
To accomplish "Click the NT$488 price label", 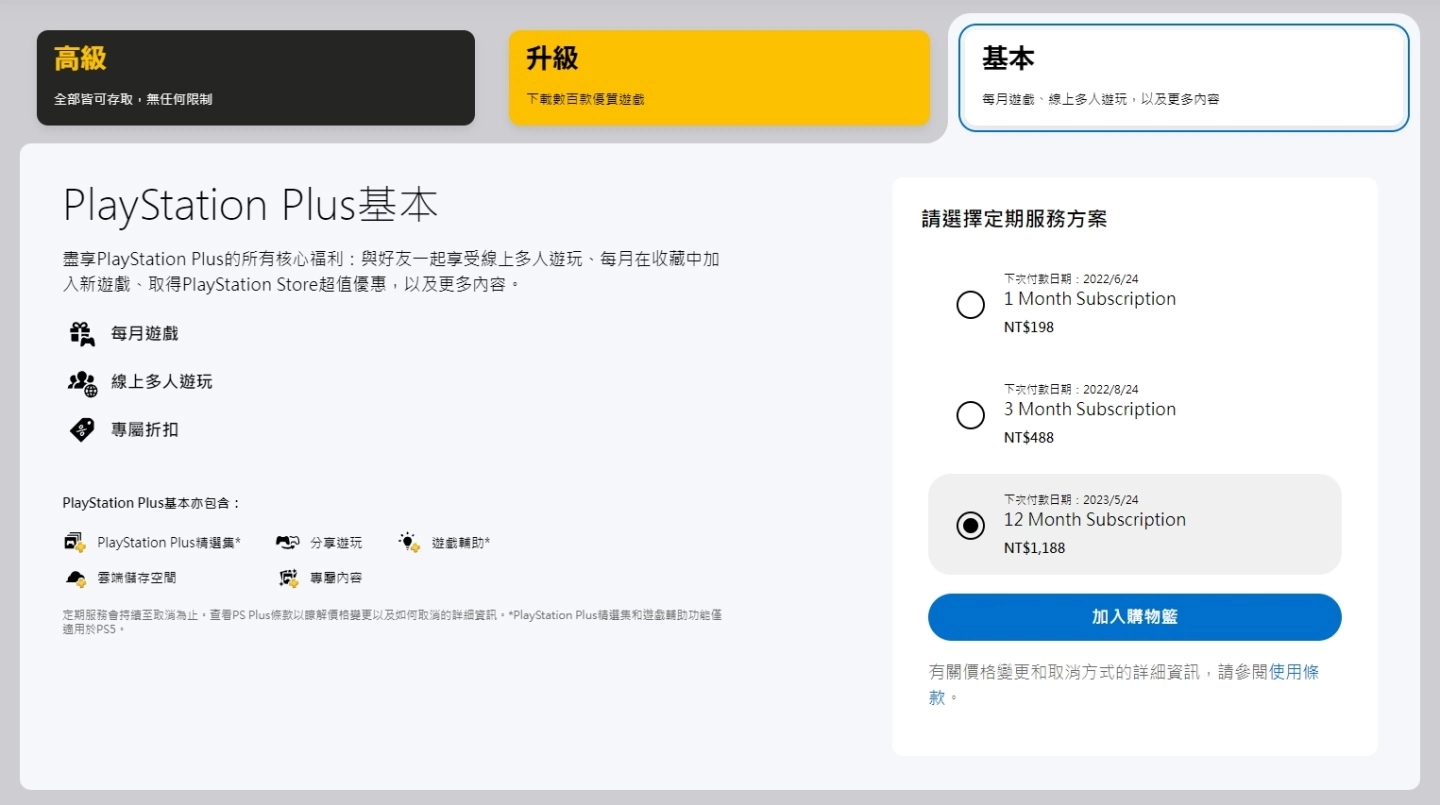I will pos(1028,437).
